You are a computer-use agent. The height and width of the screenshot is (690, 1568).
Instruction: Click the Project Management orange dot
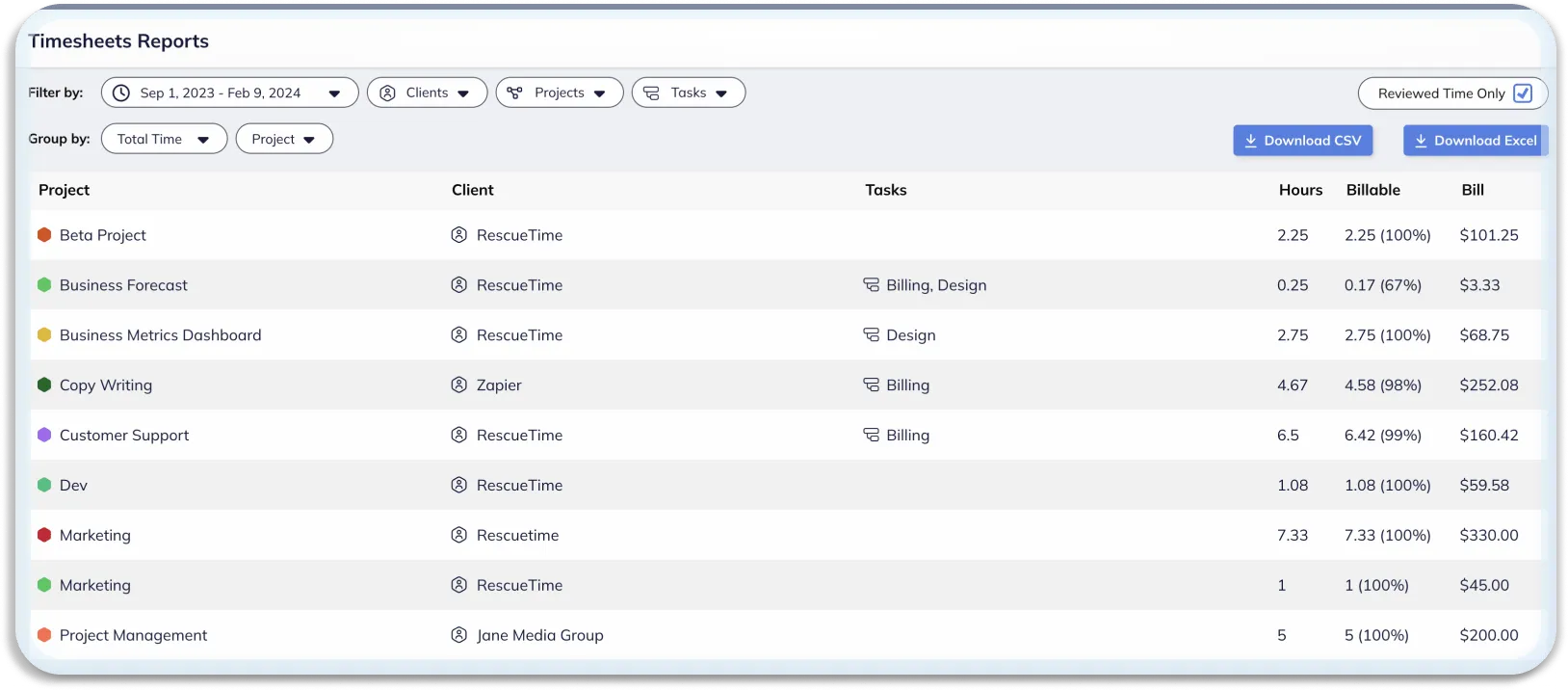(x=44, y=635)
